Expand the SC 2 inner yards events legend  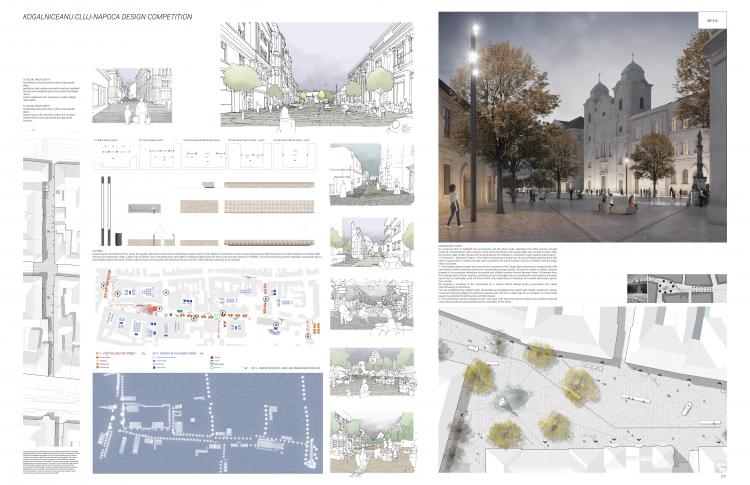coord(180,355)
